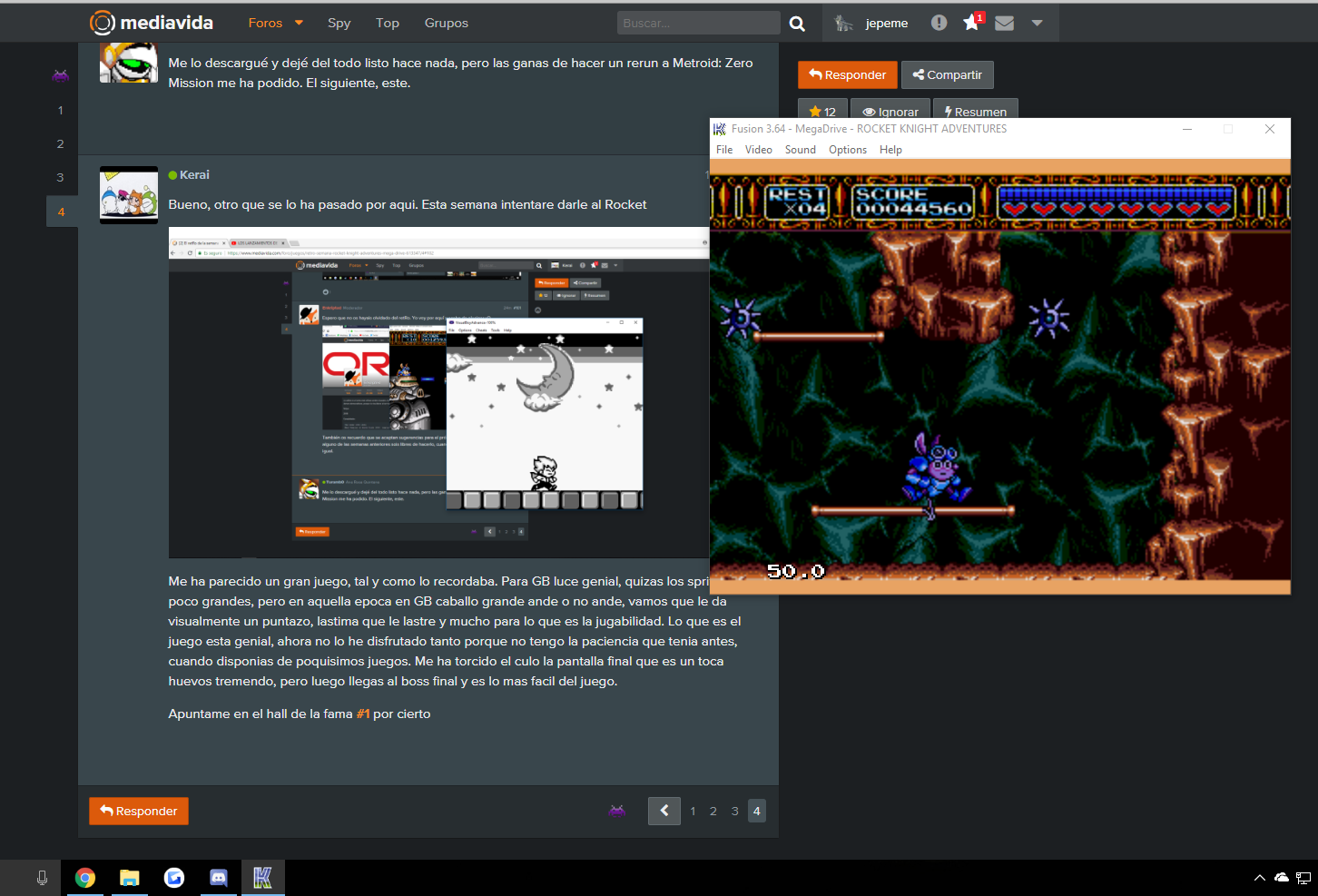1318x896 pixels.
Task: Click the Fusion emulator taskbar icon
Action: click(x=262, y=878)
